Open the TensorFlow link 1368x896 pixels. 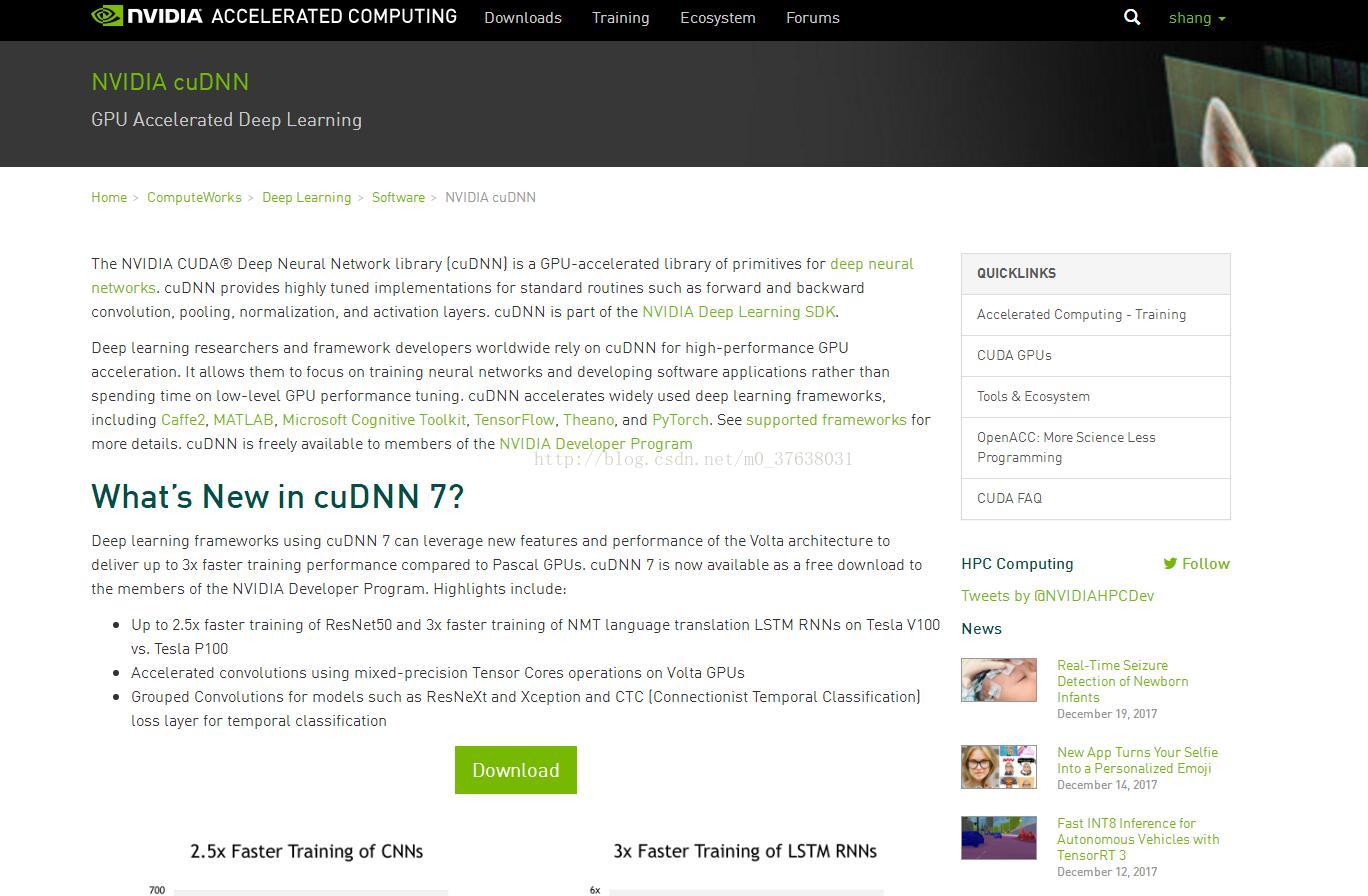514,420
